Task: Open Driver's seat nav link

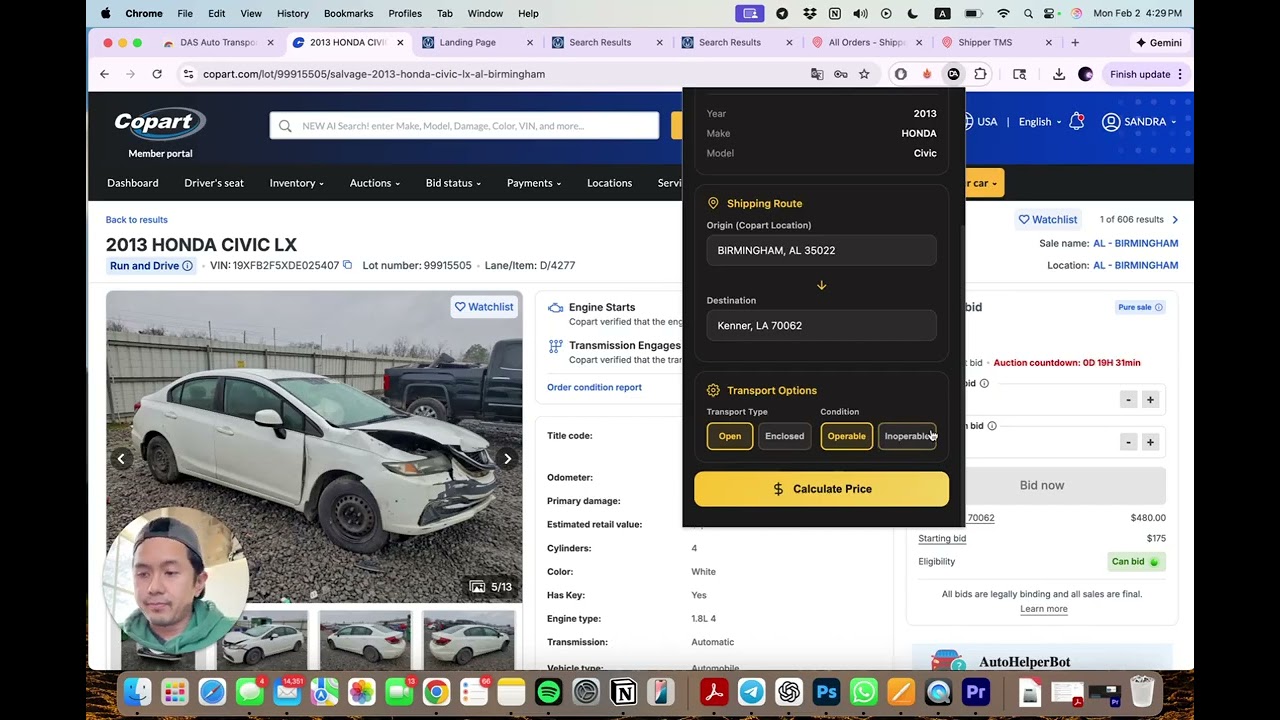Action: click(214, 183)
